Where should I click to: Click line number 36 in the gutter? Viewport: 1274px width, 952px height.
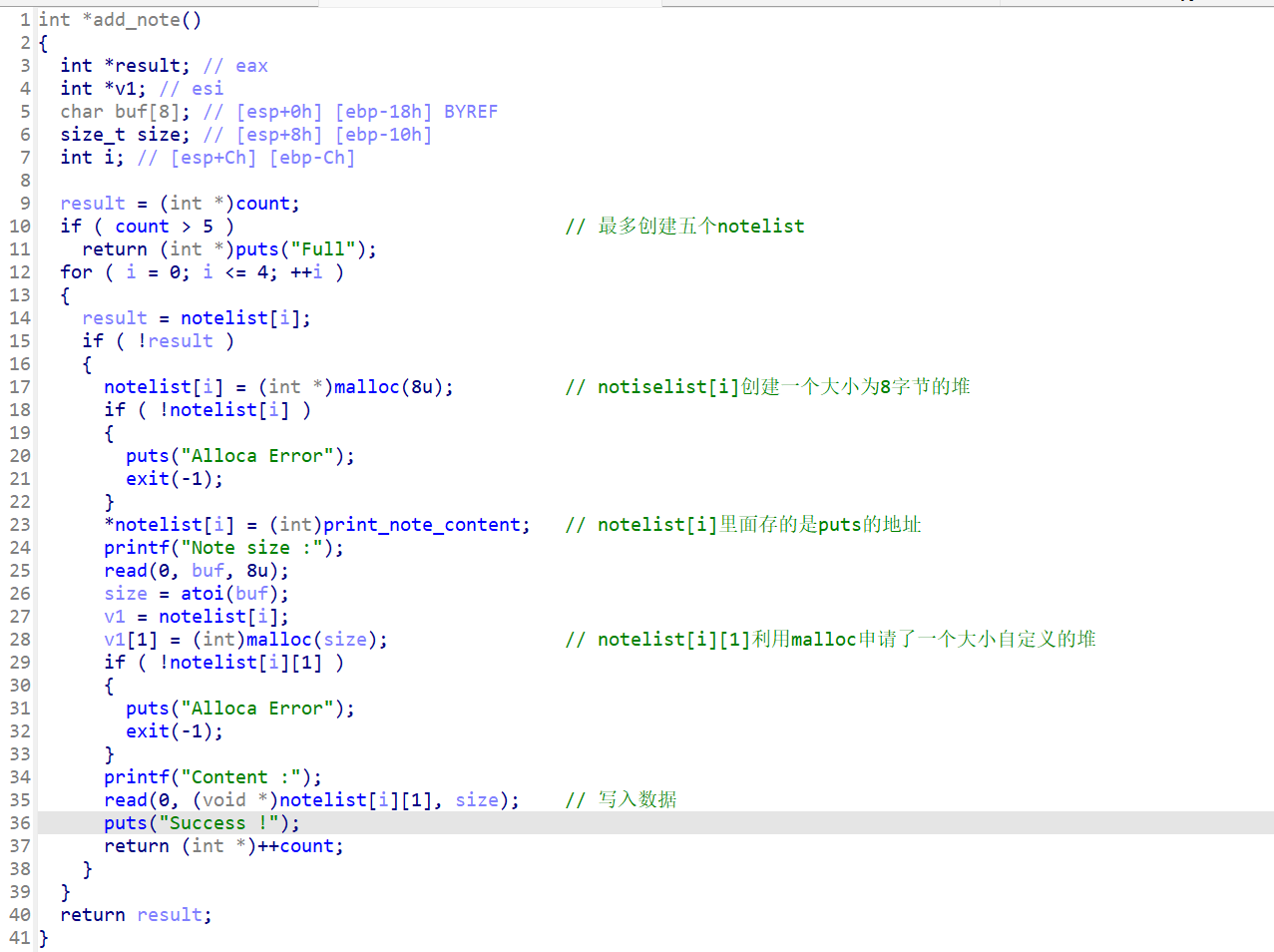pos(20,823)
